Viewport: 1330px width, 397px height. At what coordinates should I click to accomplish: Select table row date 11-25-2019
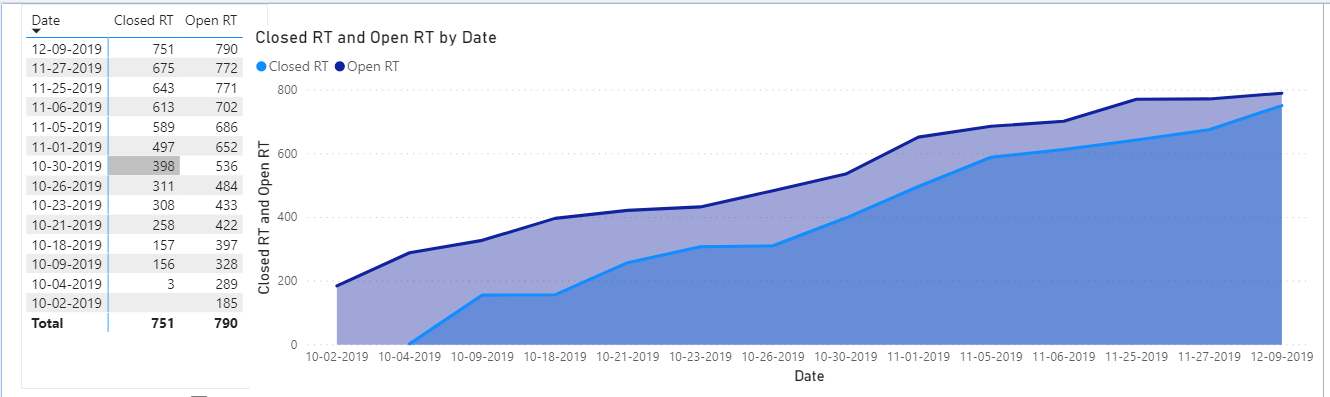pyautogui.click(x=67, y=87)
